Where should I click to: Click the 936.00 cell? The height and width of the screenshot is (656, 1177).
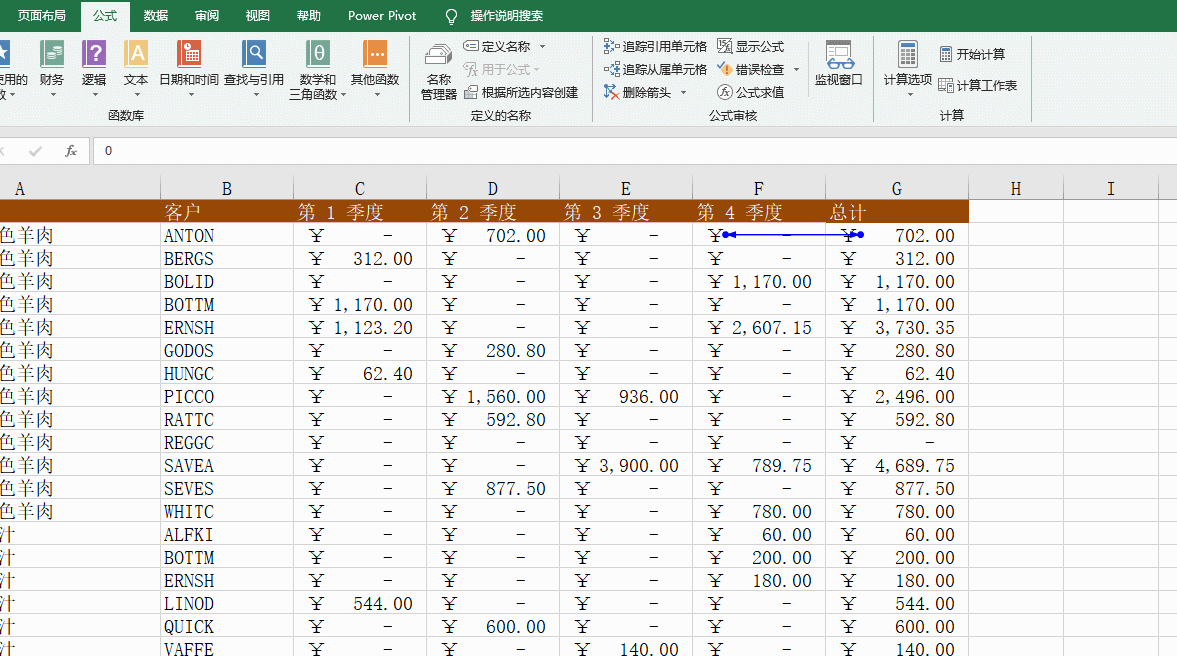coord(625,396)
